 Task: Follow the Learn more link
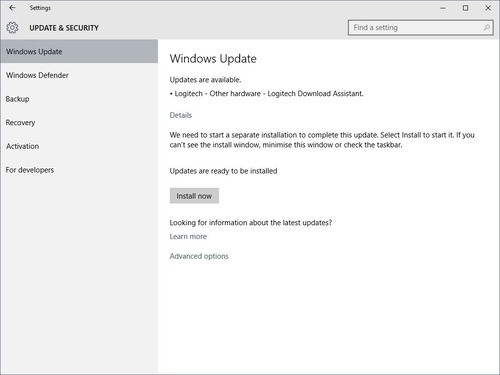point(188,237)
